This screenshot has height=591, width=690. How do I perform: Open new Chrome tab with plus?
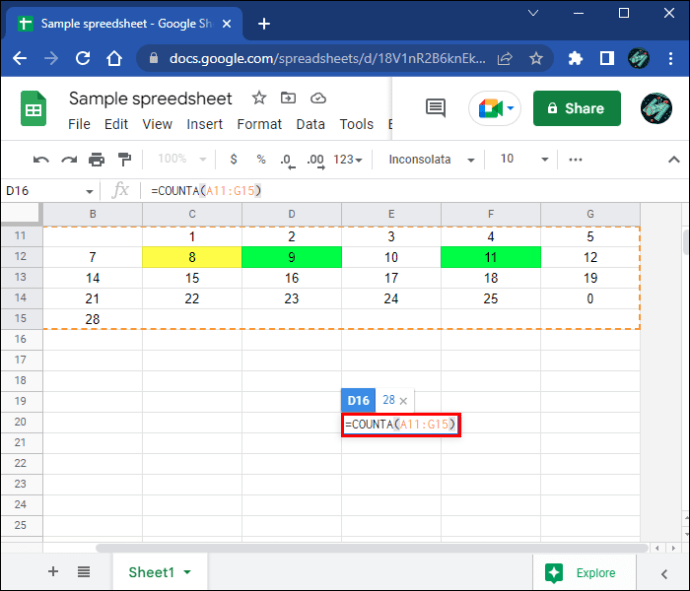click(264, 24)
